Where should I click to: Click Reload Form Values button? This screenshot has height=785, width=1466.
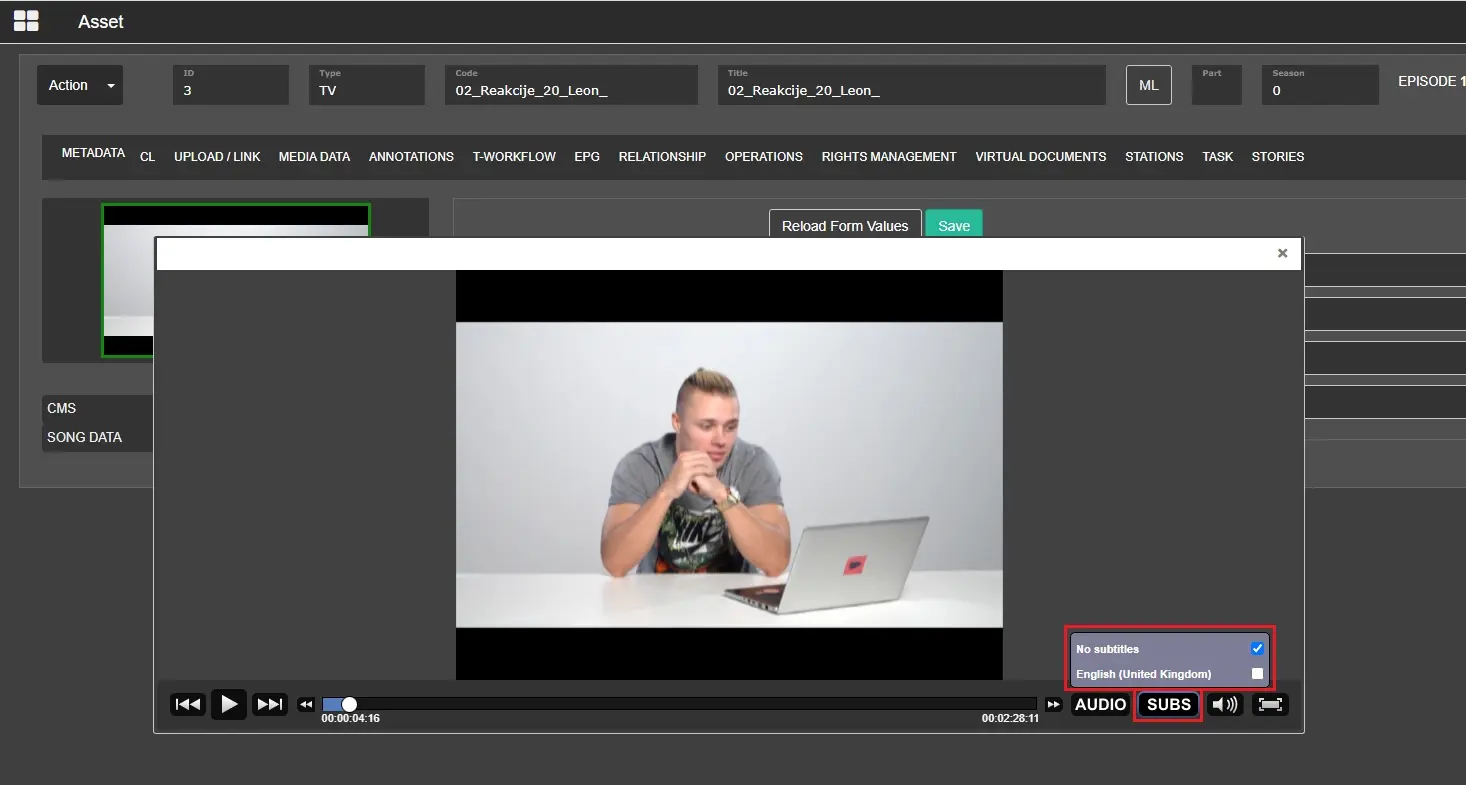[x=844, y=225]
